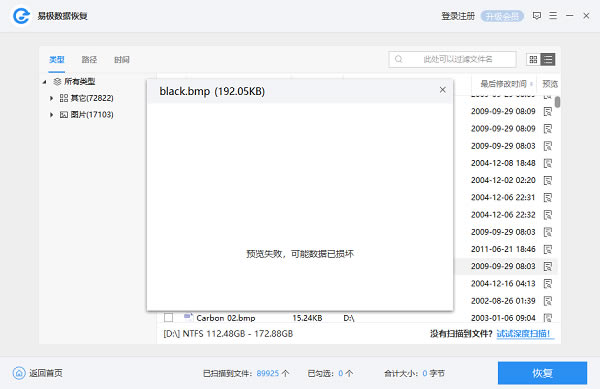The width and height of the screenshot is (600, 389).
Task: Close the black.bmp preview dialog
Action: (x=443, y=90)
